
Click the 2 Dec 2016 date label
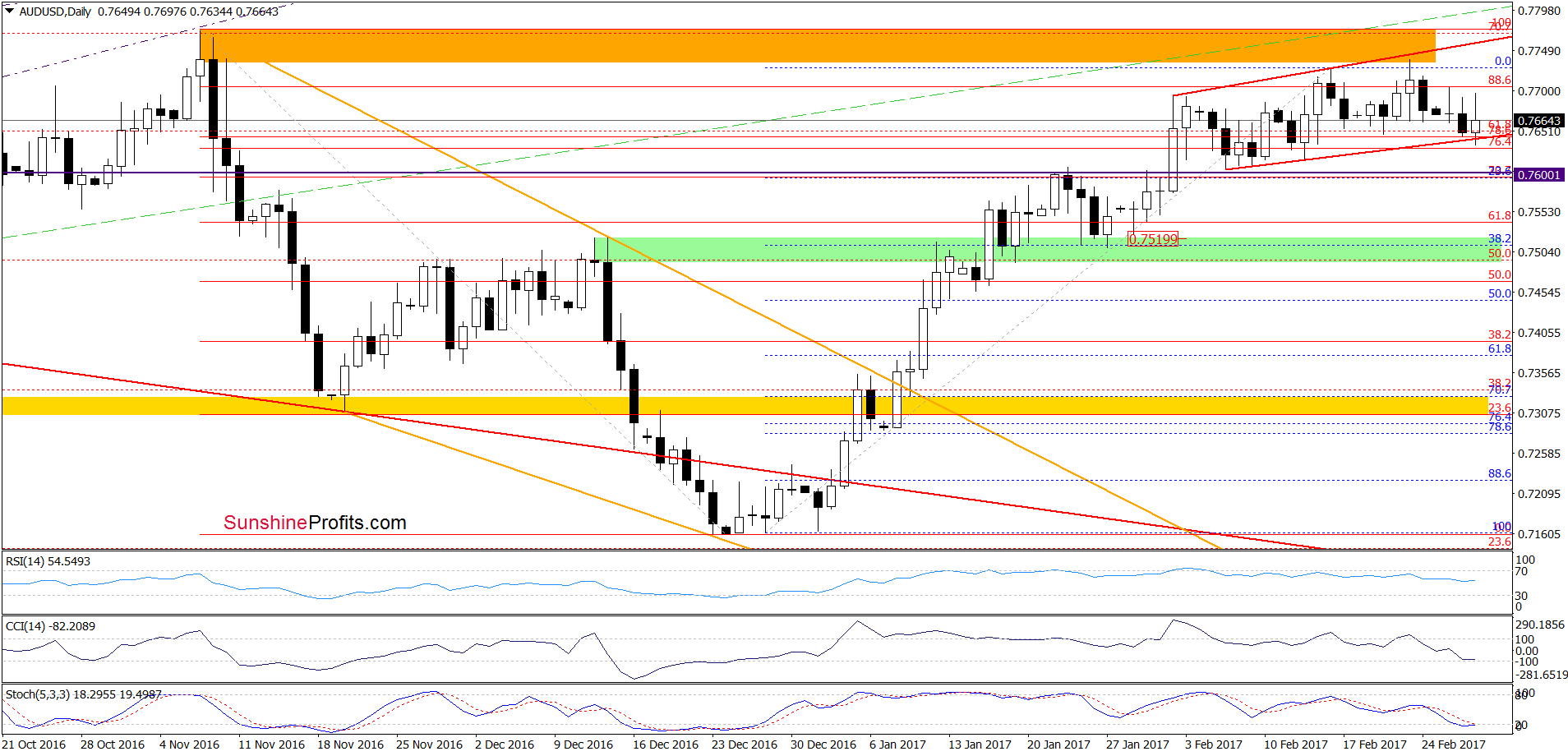click(505, 744)
